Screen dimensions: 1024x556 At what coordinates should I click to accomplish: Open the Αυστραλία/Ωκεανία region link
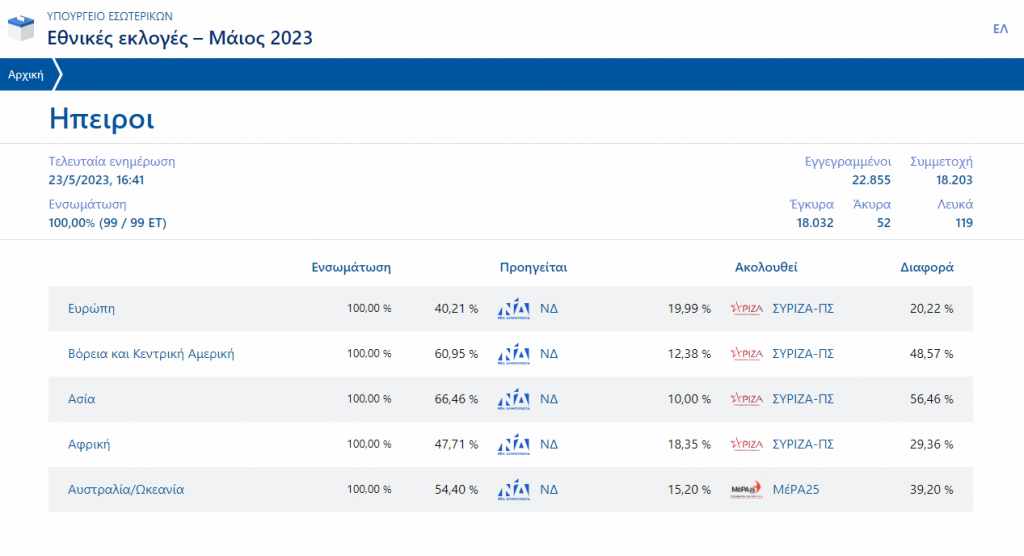click(126, 490)
